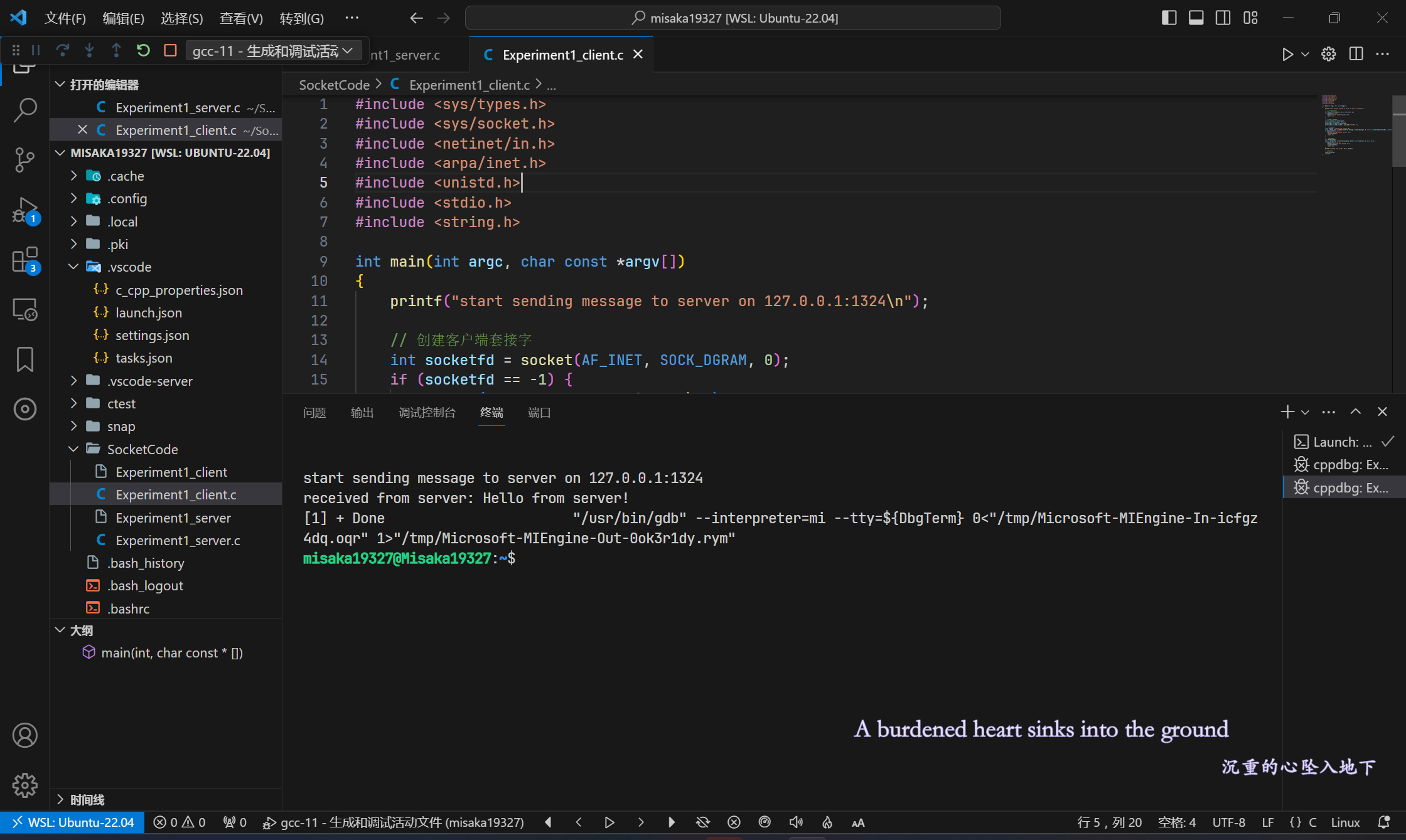Screen dimensions: 1406x840
Task: Go back with the navigation arrow
Action: (416, 18)
